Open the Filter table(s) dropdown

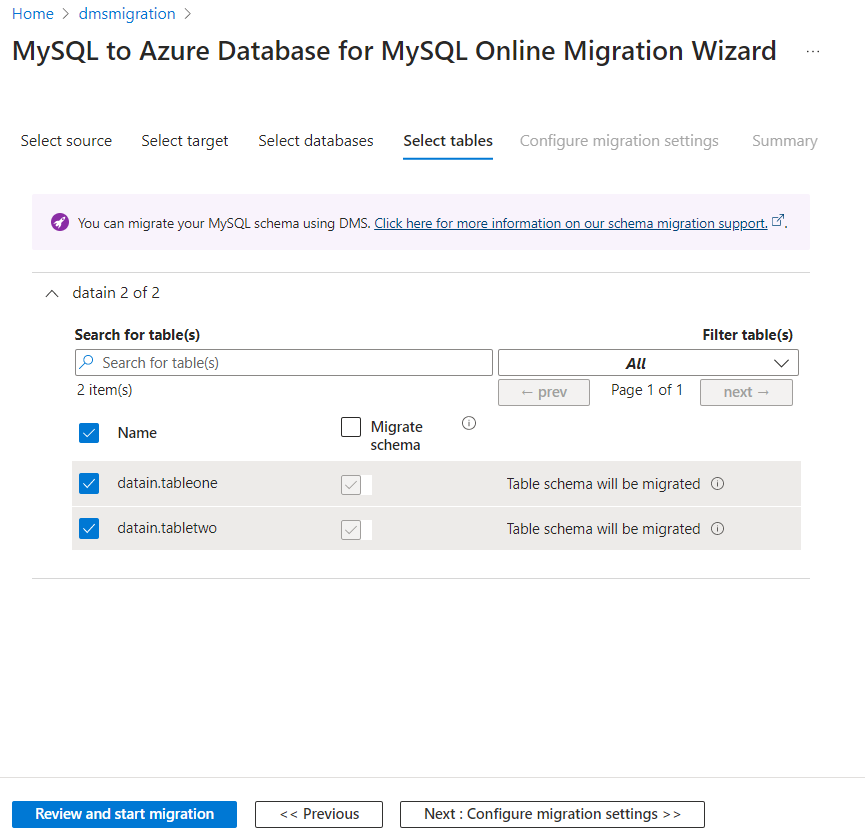[648, 363]
